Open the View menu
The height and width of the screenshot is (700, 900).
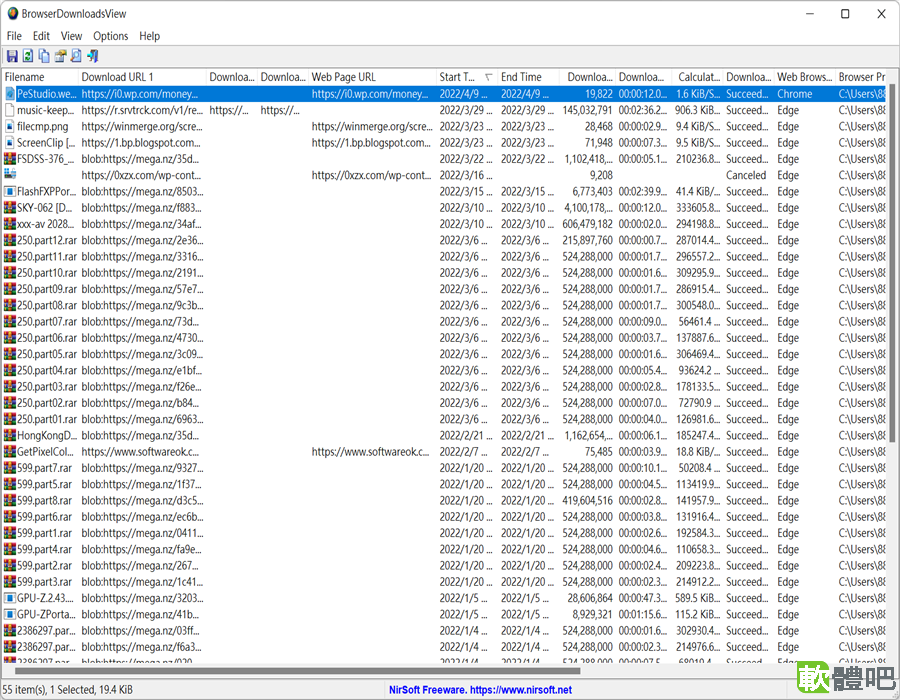[x=72, y=36]
